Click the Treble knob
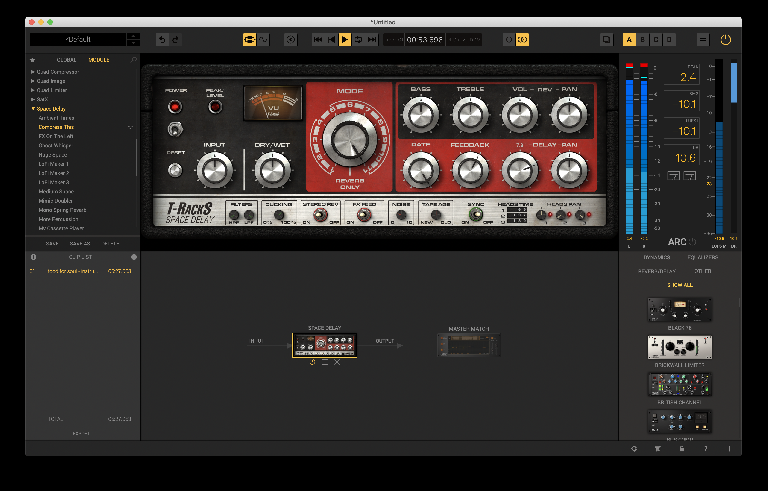The width and height of the screenshot is (768, 491). click(470, 115)
